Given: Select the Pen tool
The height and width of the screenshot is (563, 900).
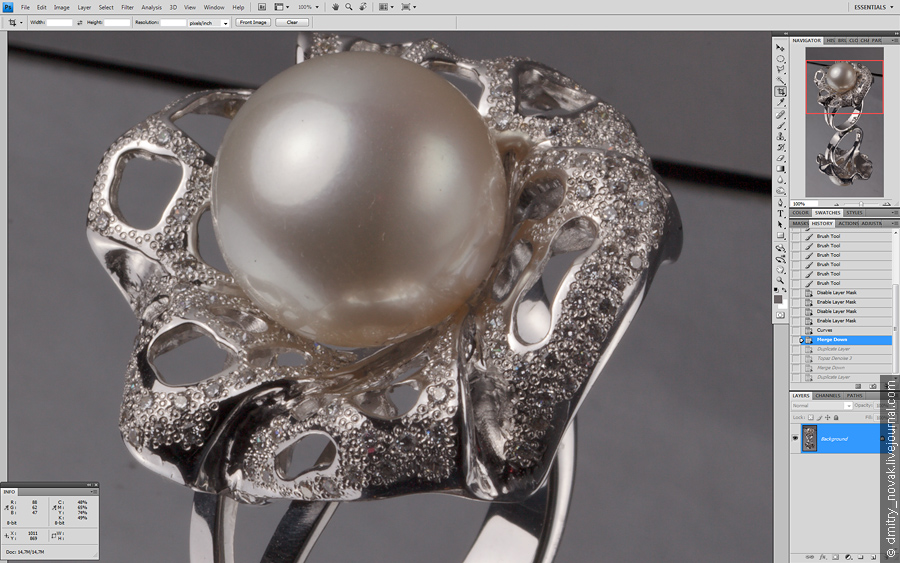Looking at the screenshot, I should click(780, 203).
